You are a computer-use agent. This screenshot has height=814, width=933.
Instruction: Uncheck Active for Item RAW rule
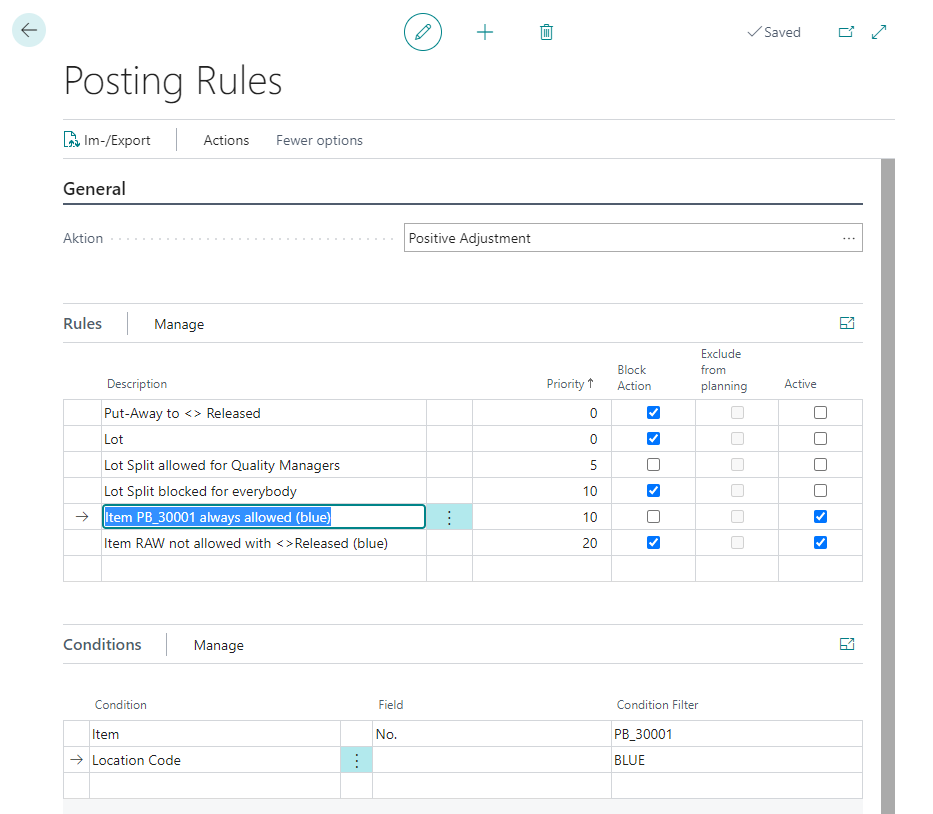pyautogui.click(x=821, y=543)
